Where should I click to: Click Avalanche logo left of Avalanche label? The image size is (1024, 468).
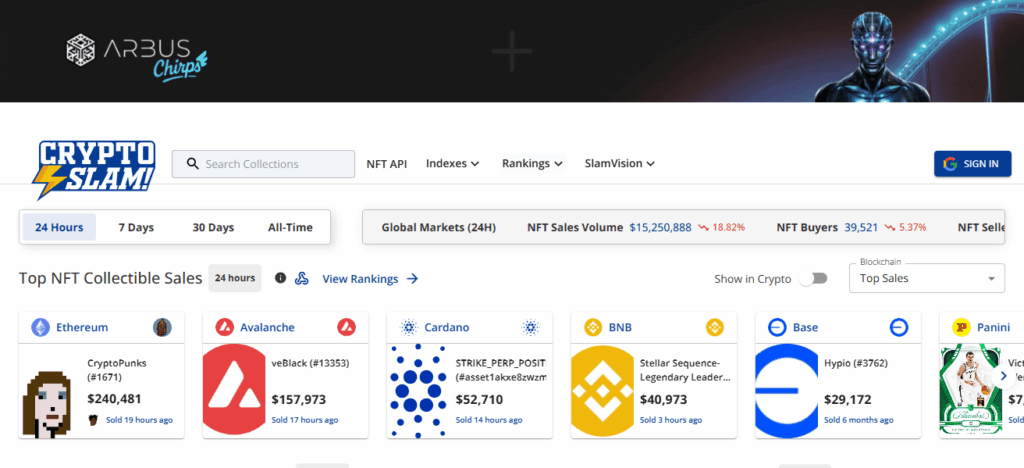225,327
